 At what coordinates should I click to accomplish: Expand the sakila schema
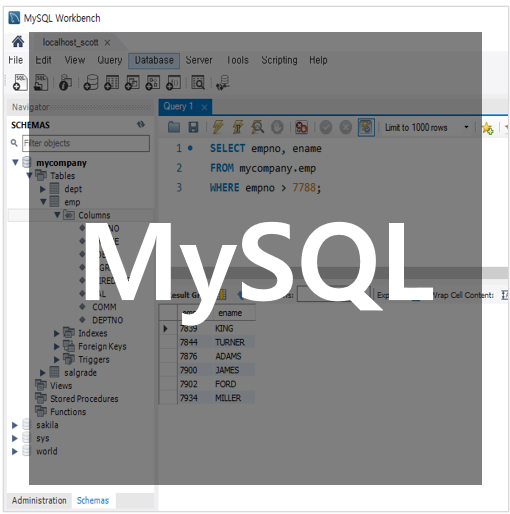pyautogui.click(x=14, y=425)
